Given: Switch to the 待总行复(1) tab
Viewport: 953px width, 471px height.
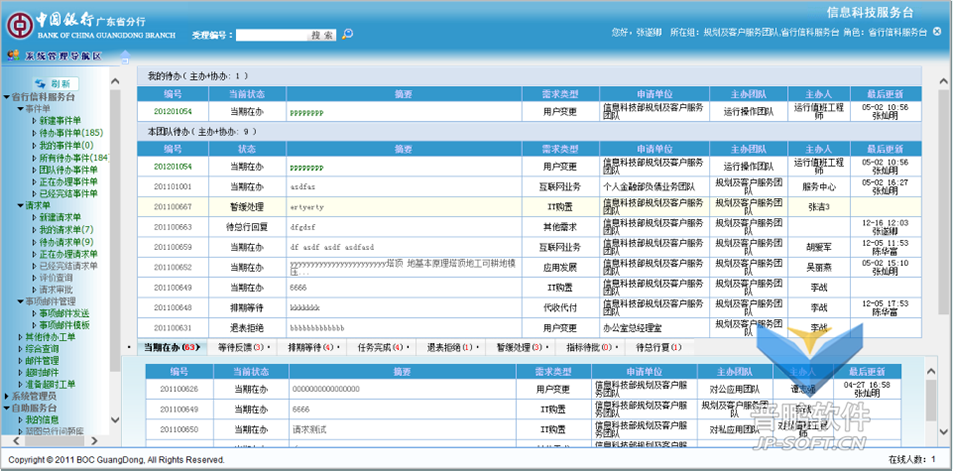Looking at the screenshot, I should 658,348.
